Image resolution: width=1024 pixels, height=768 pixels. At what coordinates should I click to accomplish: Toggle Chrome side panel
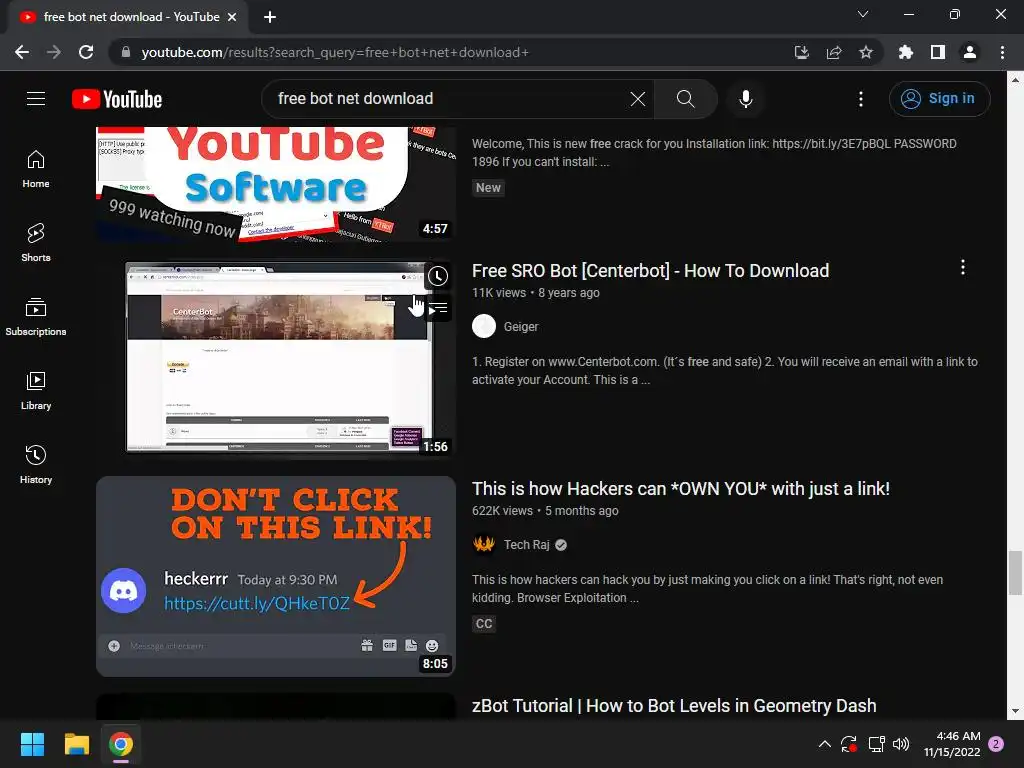[x=938, y=52]
